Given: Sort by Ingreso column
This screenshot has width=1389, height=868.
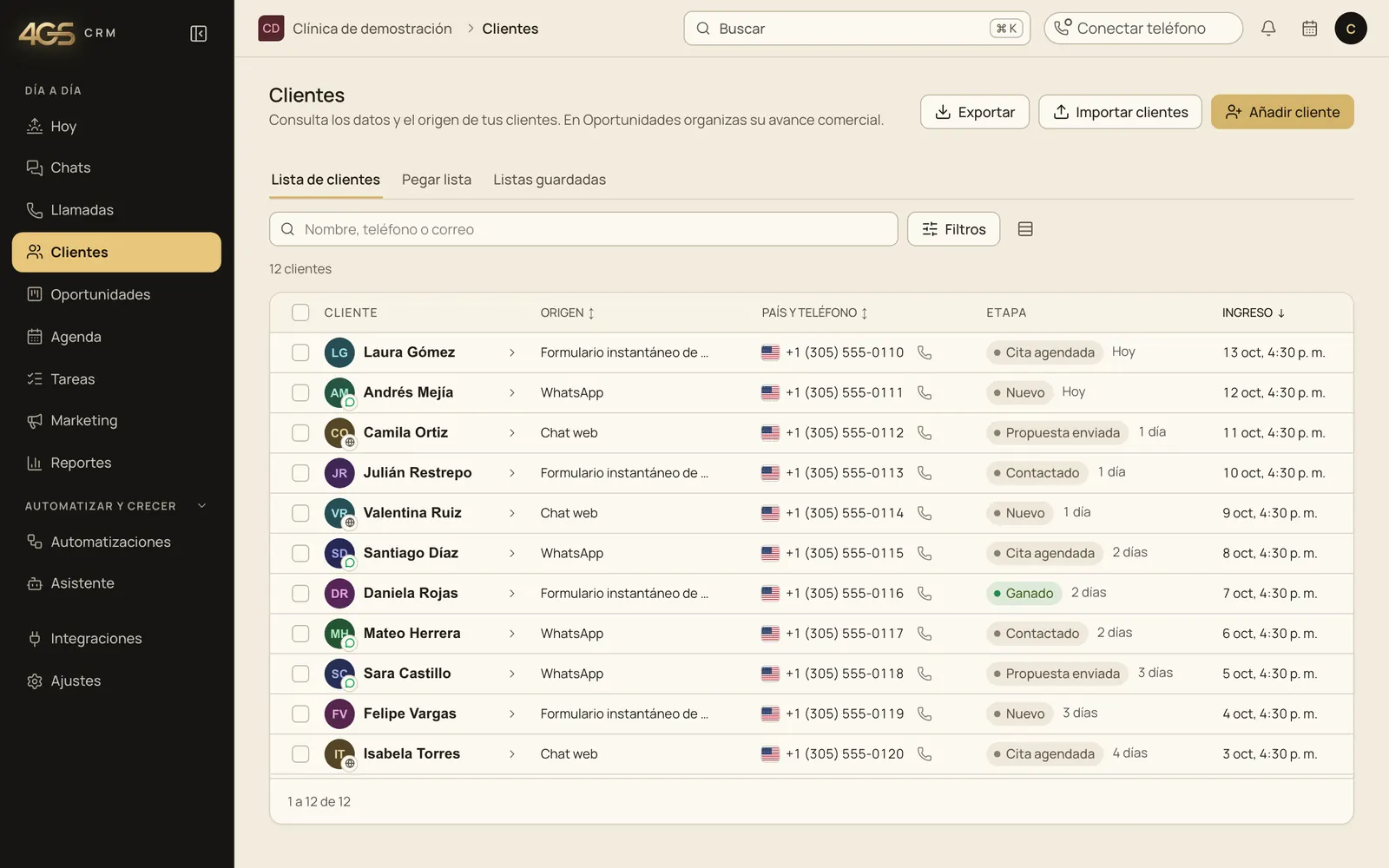Looking at the screenshot, I should (1254, 312).
